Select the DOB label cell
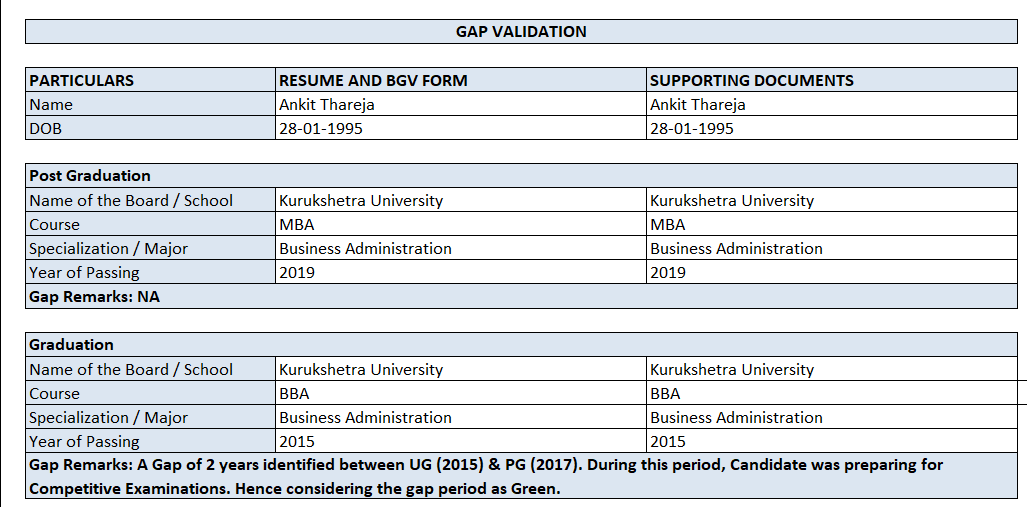The width and height of the screenshot is (1027, 507). (x=151, y=128)
